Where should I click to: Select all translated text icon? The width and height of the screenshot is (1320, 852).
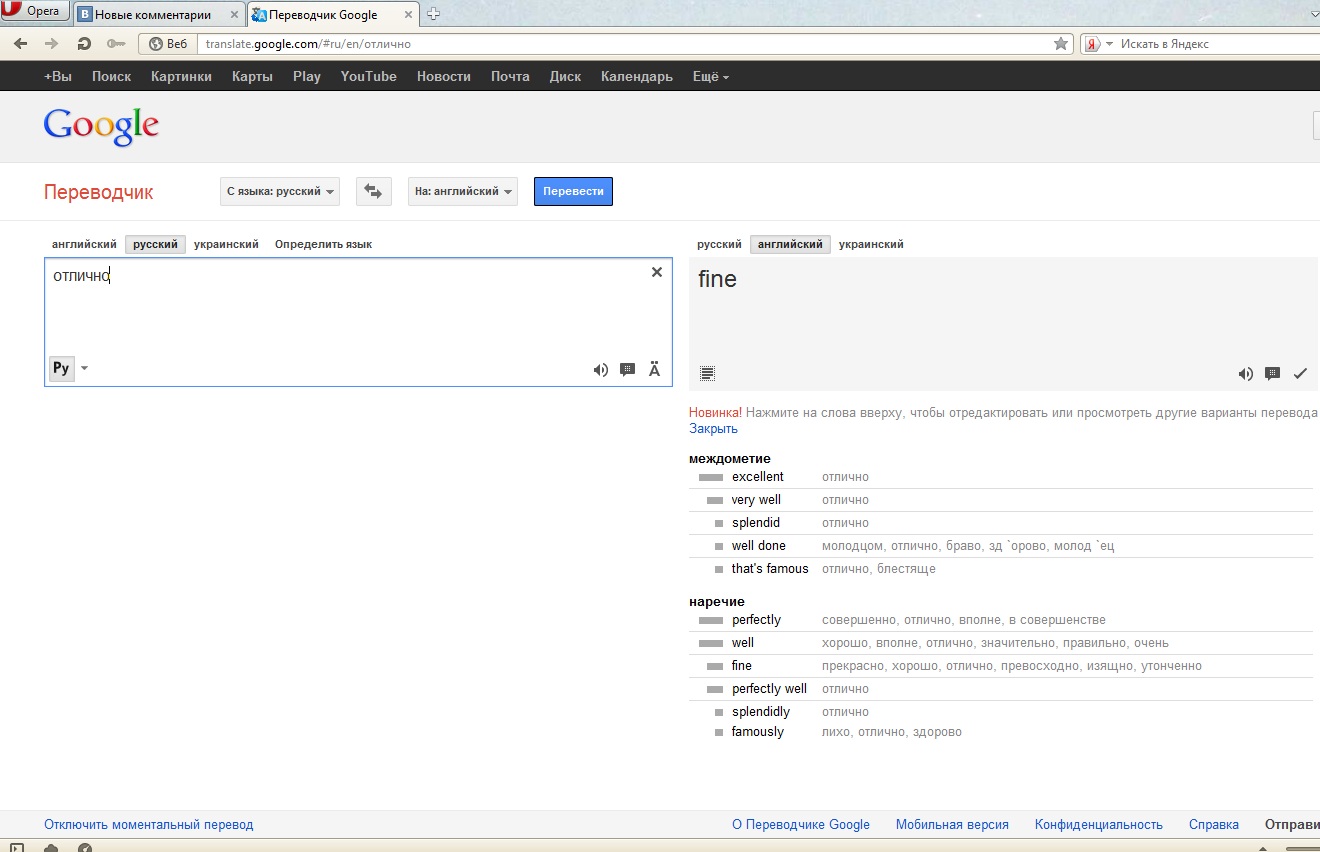click(708, 374)
